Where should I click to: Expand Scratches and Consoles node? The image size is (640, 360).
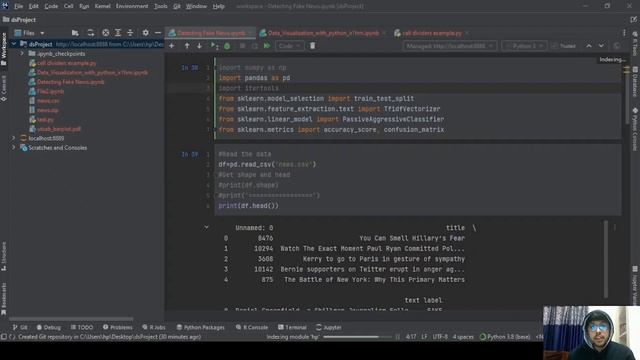14,147
